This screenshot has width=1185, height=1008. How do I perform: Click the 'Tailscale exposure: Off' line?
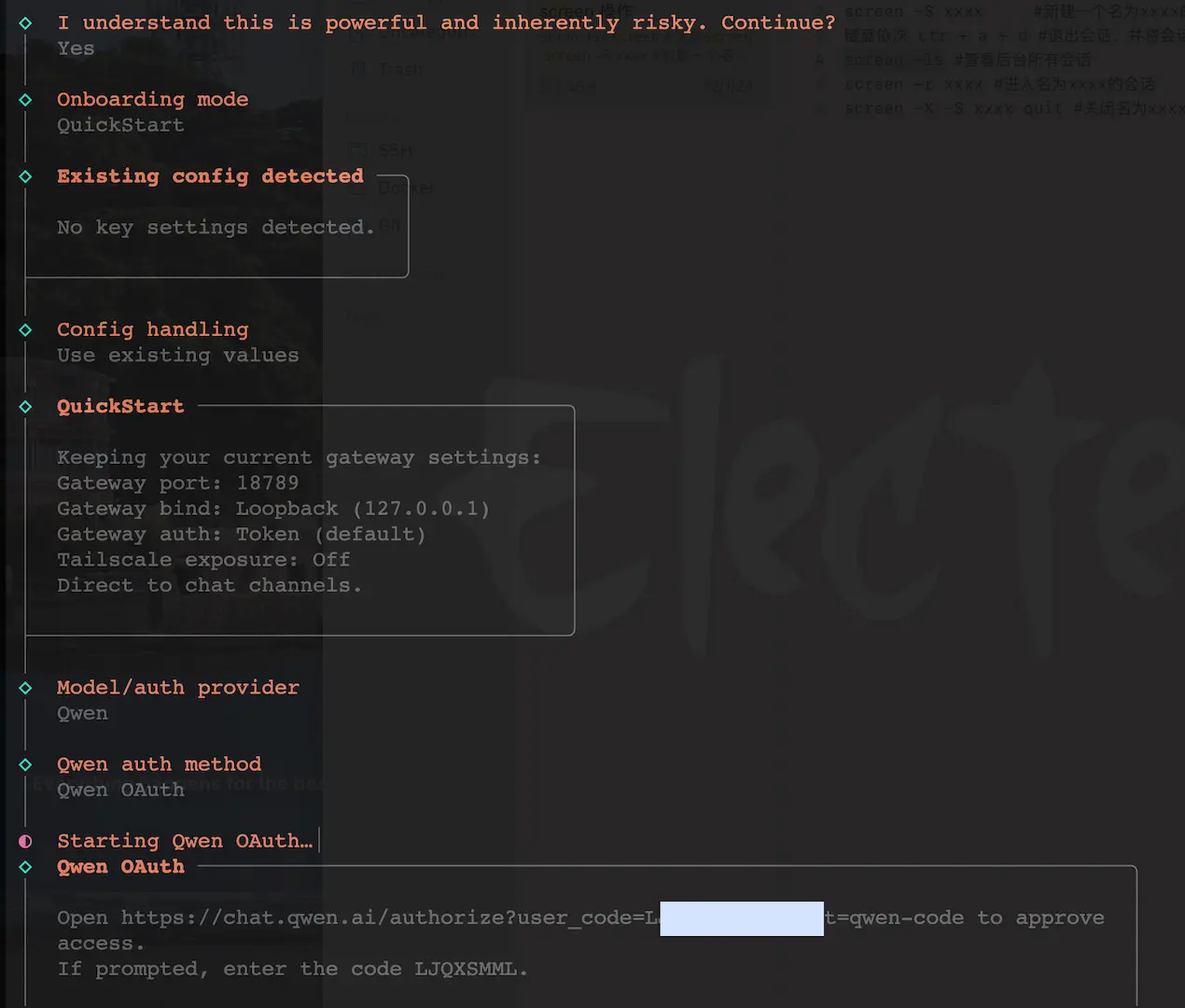point(203,559)
